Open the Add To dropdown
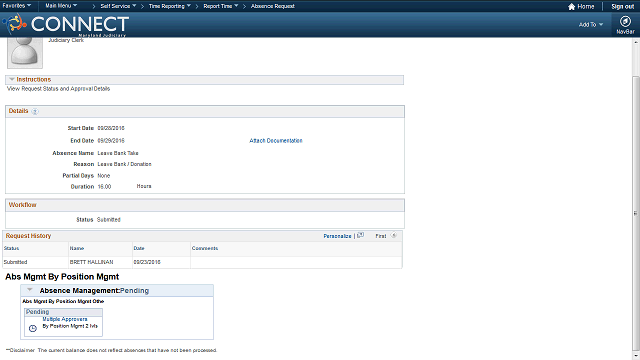This screenshot has width=640, height=360. pos(591,24)
